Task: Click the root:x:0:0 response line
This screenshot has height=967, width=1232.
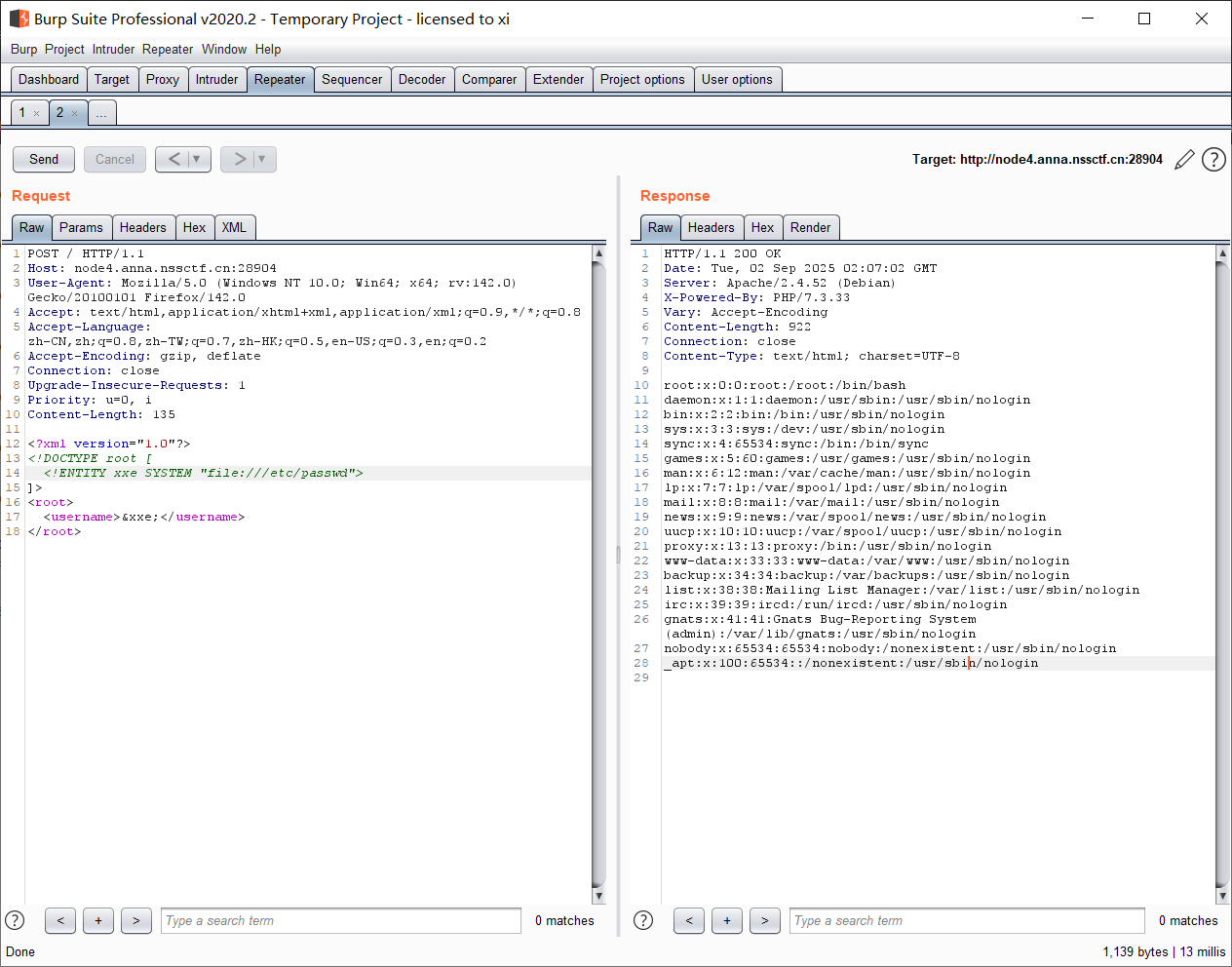Action: coord(785,385)
